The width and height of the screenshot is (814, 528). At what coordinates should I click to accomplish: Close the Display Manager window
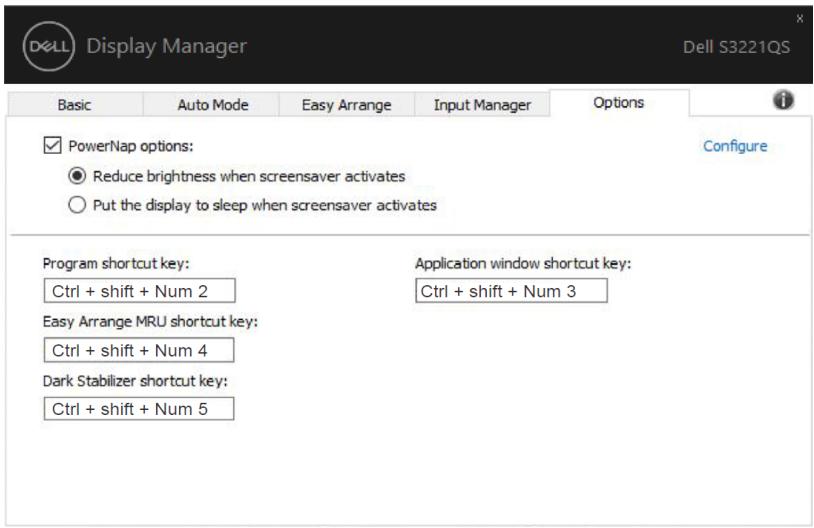pos(799,19)
